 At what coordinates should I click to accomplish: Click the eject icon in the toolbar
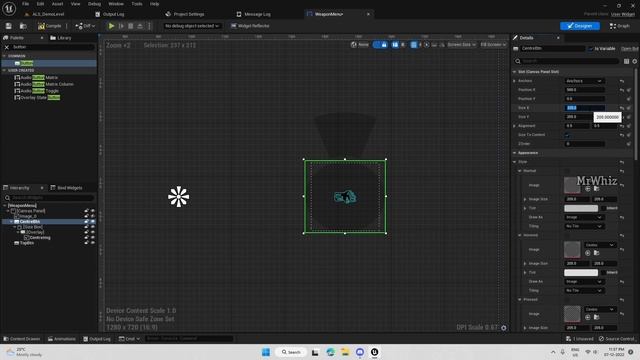click(x=140, y=26)
